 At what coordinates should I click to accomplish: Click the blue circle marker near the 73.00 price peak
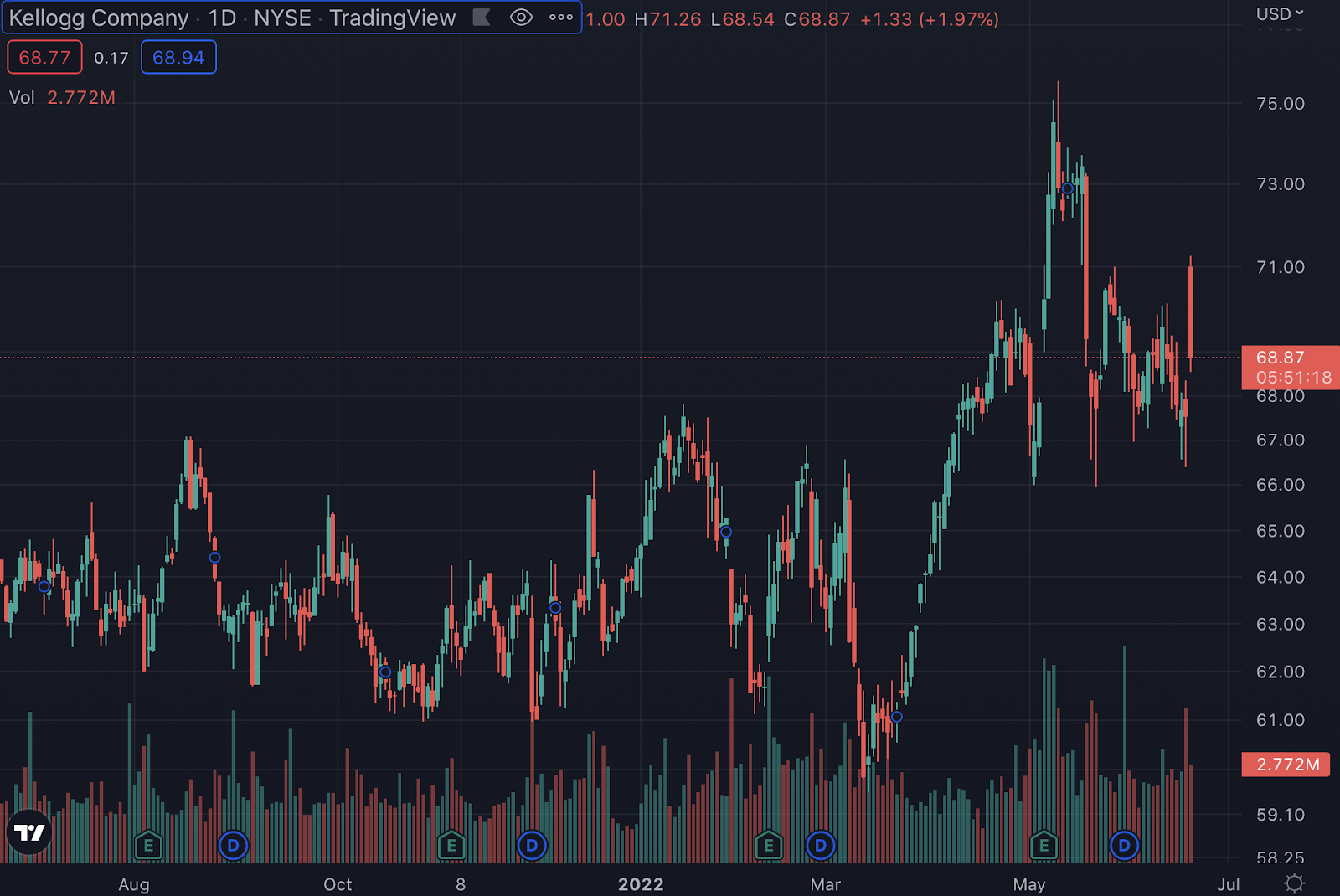tap(1067, 188)
